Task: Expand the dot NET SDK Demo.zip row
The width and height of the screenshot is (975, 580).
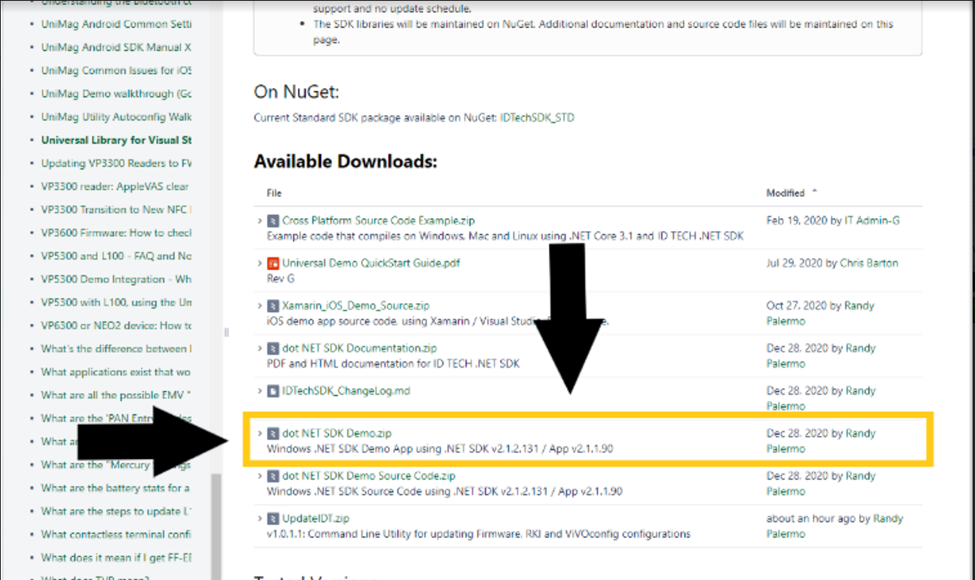Action: click(259, 433)
